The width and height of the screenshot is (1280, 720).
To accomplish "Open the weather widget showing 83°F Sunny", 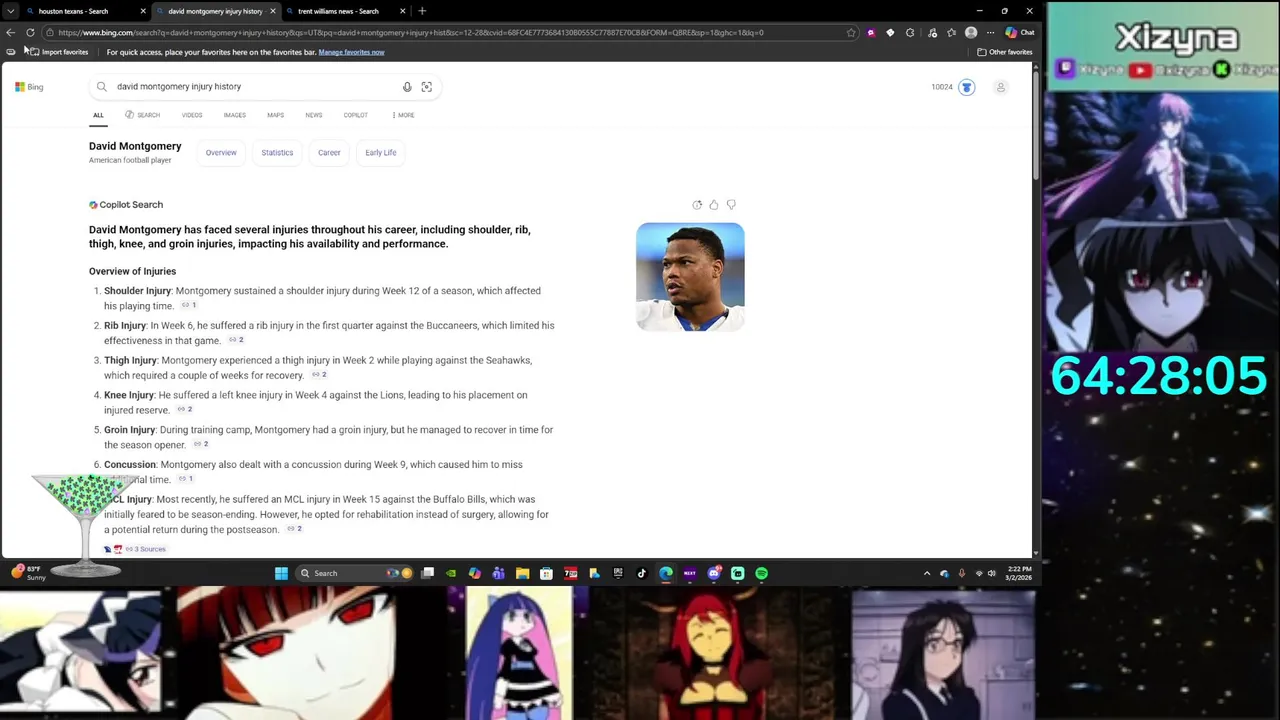I will (30, 573).
